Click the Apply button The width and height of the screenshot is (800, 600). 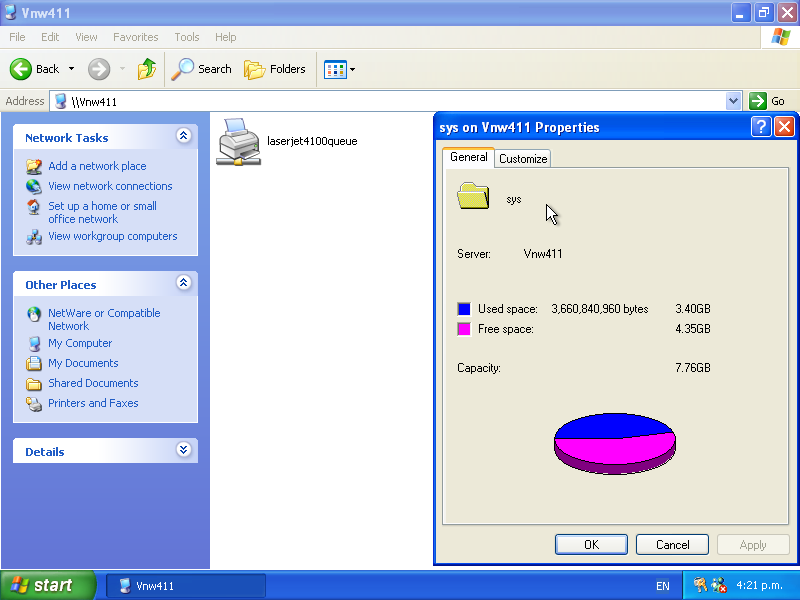pos(753,544)
